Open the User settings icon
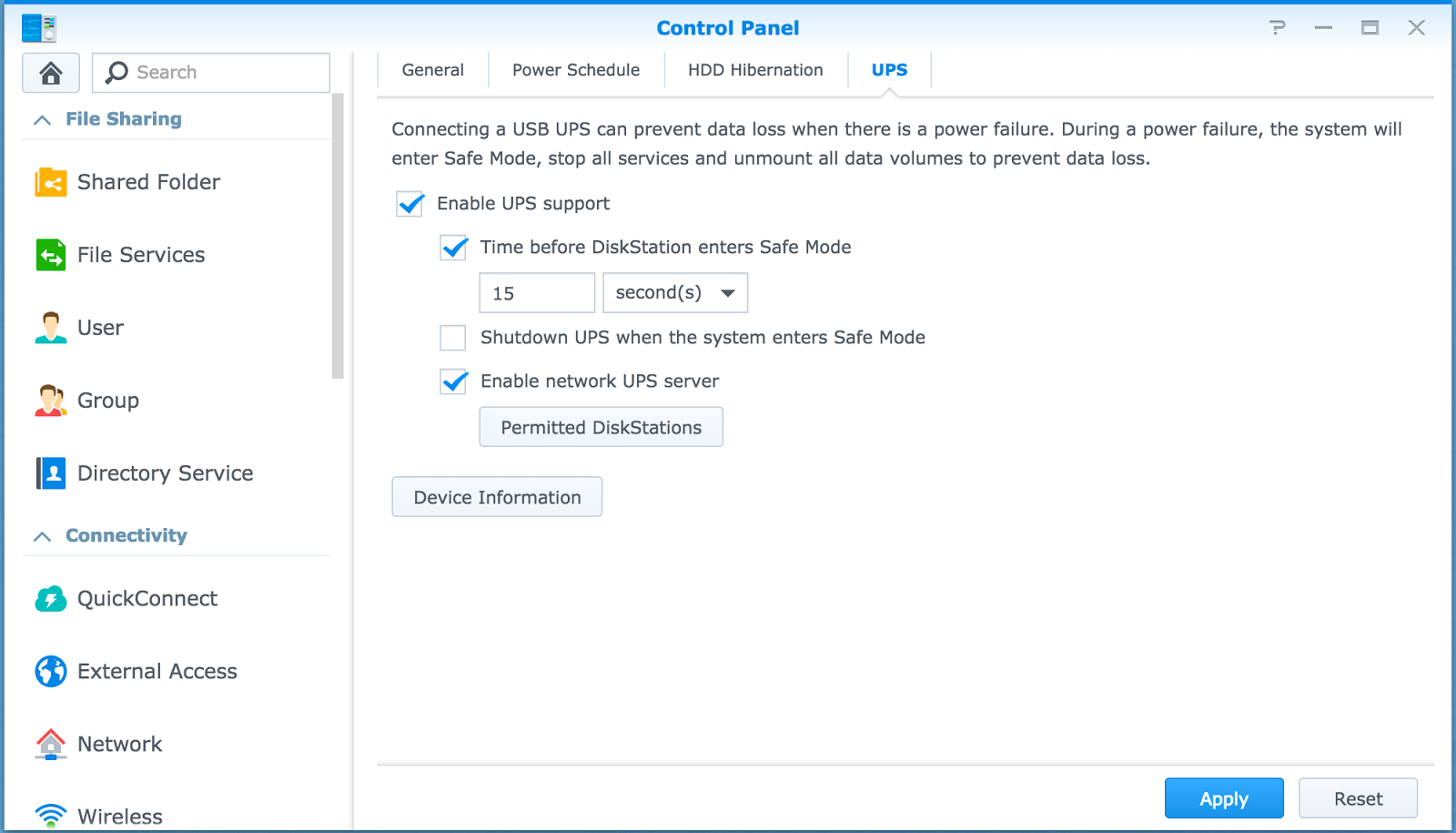Viewport: 1456px width, 833px height. (x=50, y=328)
